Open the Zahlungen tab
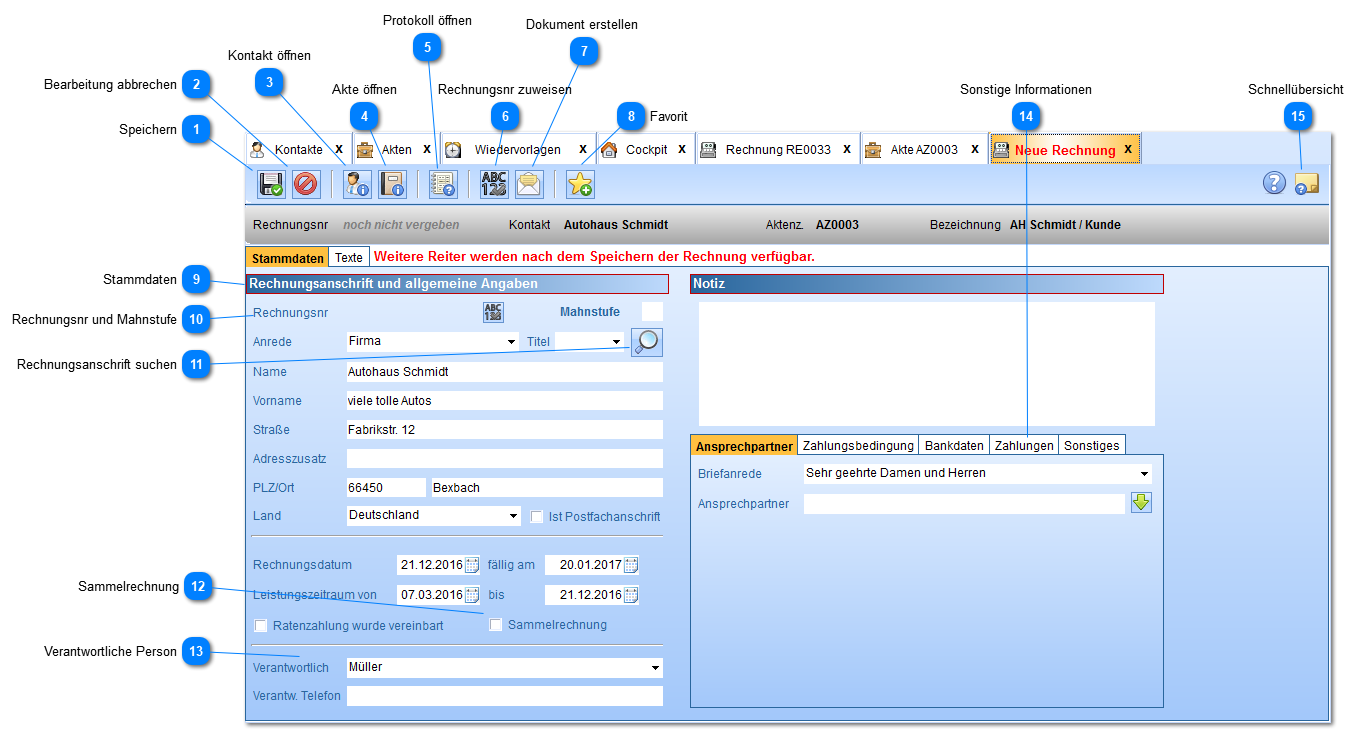This screenshot has width=1364, height=732. tap(1024, 445)
